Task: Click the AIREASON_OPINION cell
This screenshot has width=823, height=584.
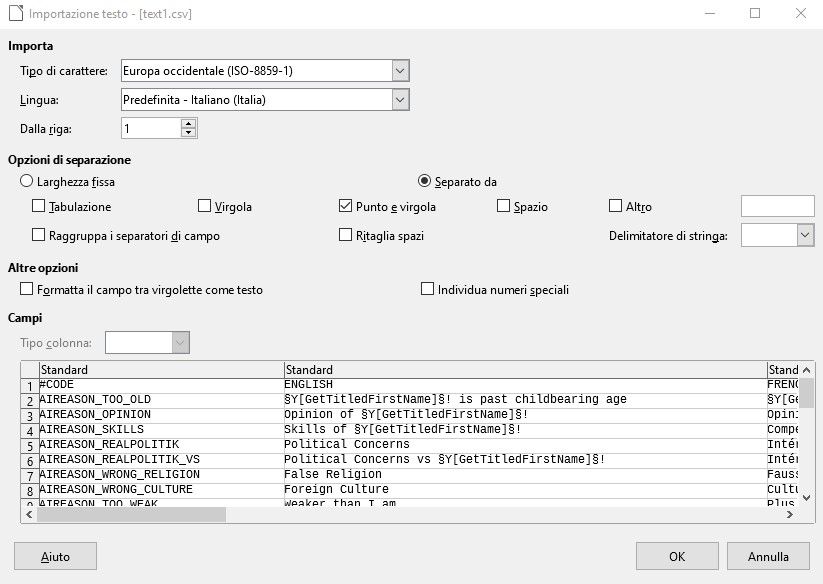Action: point(162,415)
